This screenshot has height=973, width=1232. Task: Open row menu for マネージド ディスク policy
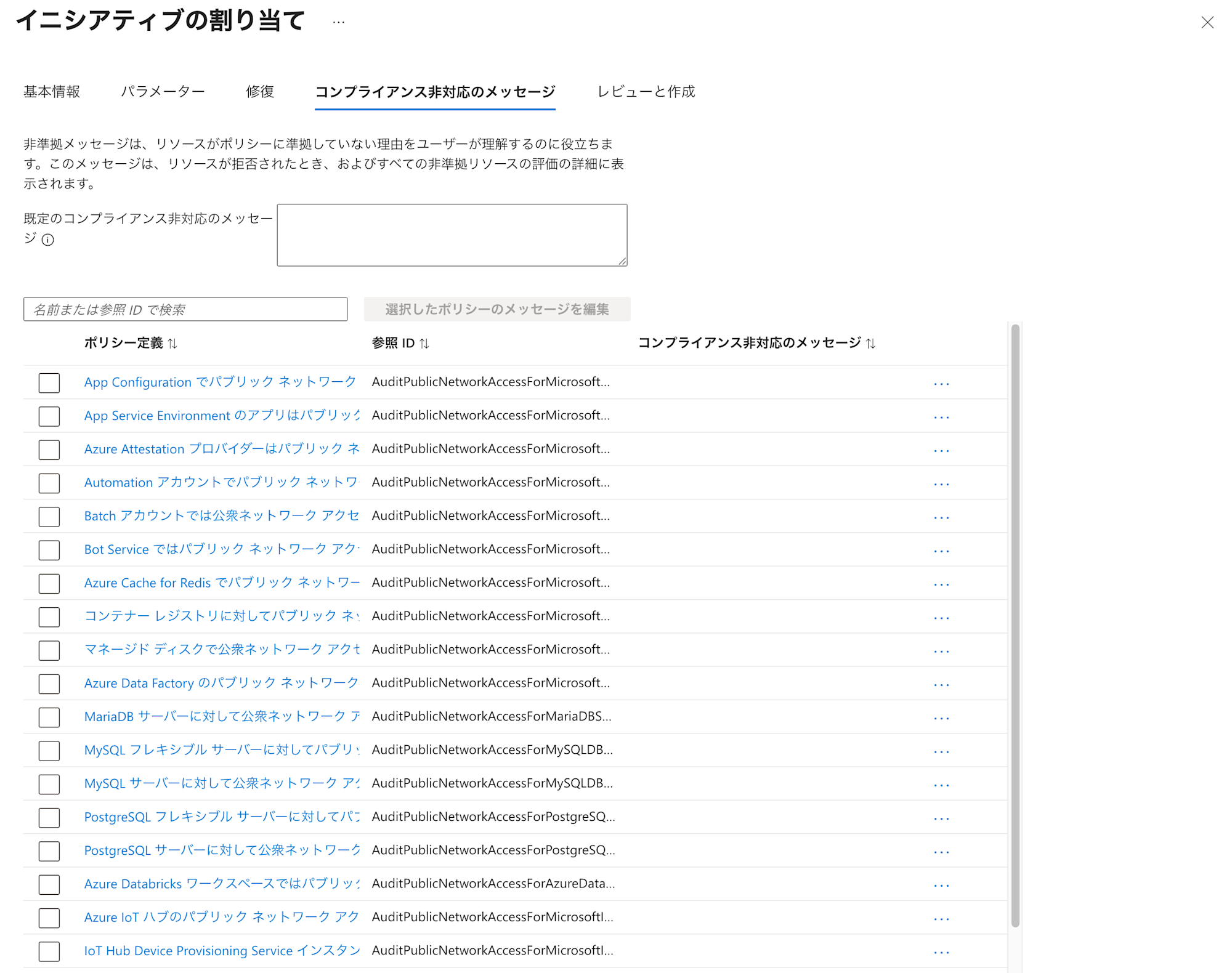[x=941, y=651]
